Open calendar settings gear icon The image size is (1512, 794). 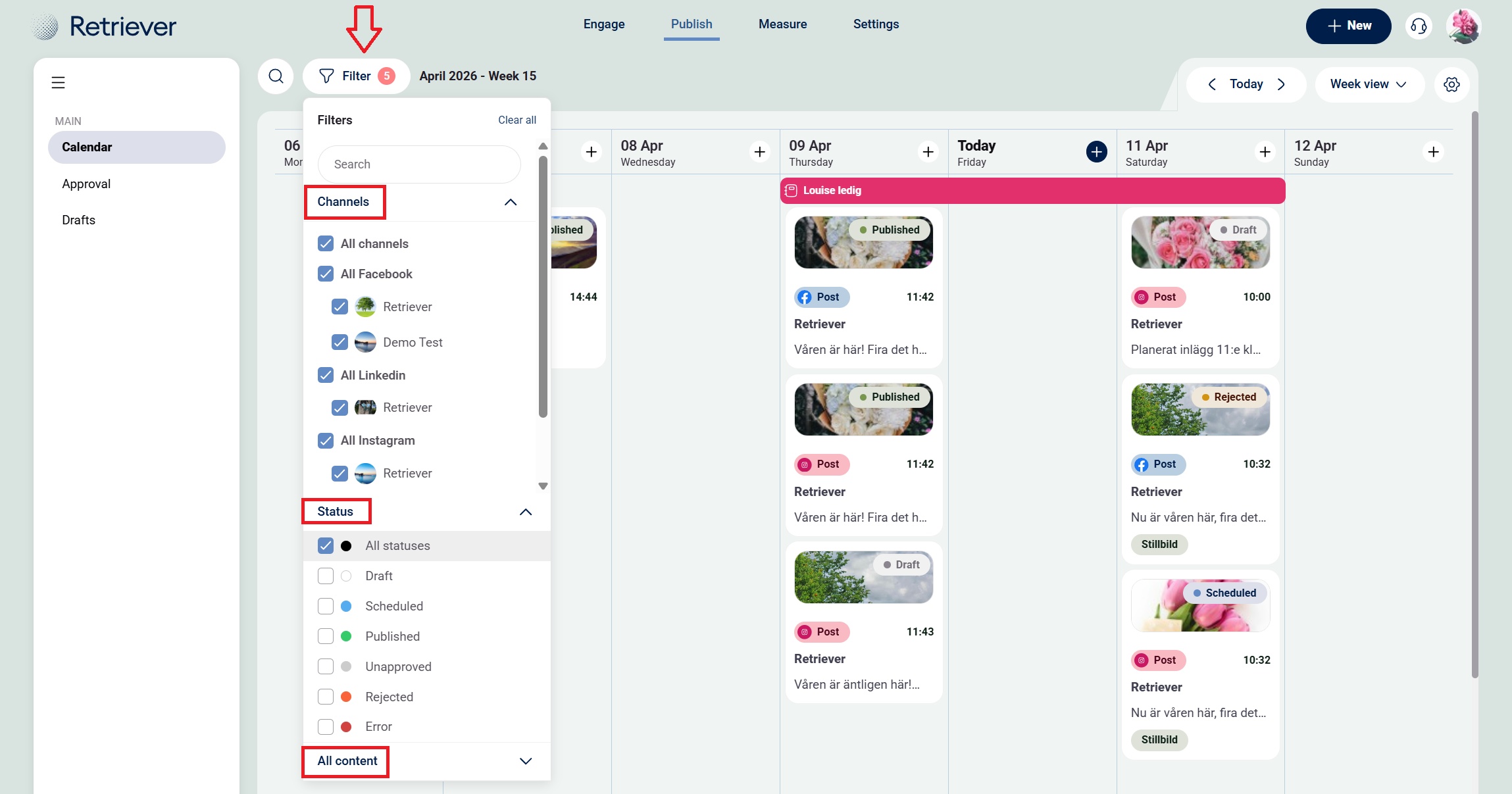[x=1451, y=84]
